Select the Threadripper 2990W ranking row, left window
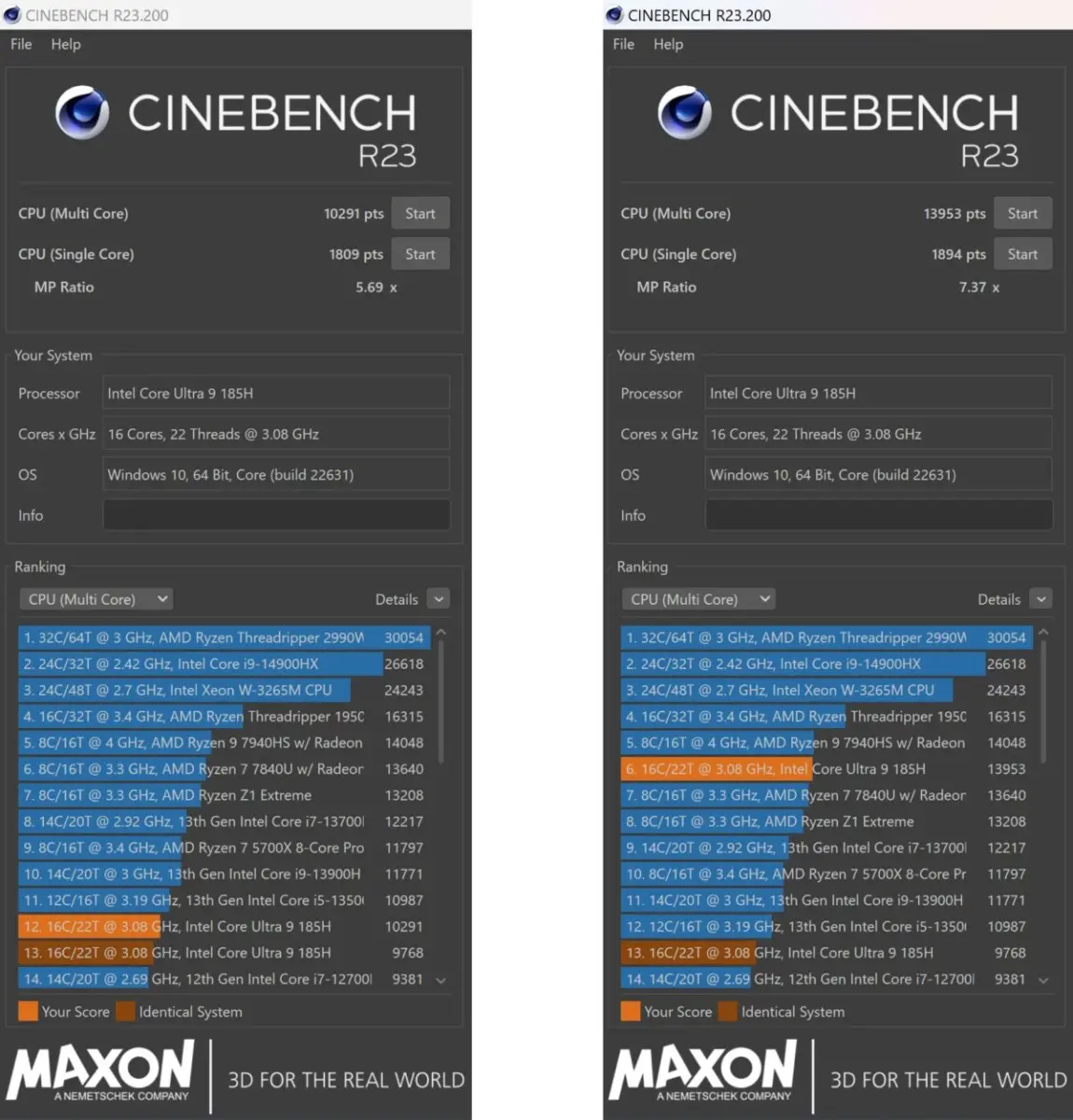Viewport: 1073px width, 1120px height. click(224, 637)
